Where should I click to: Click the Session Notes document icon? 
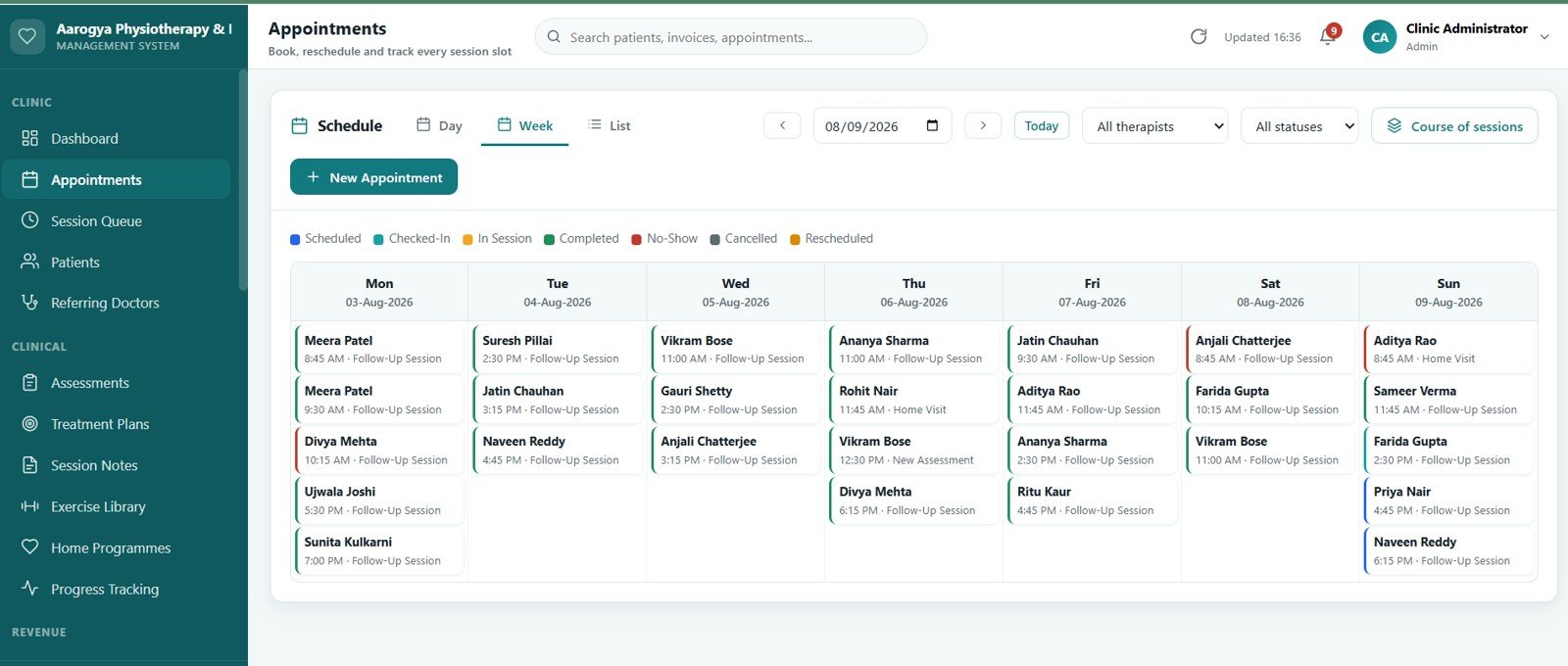(x=30, y=465)
